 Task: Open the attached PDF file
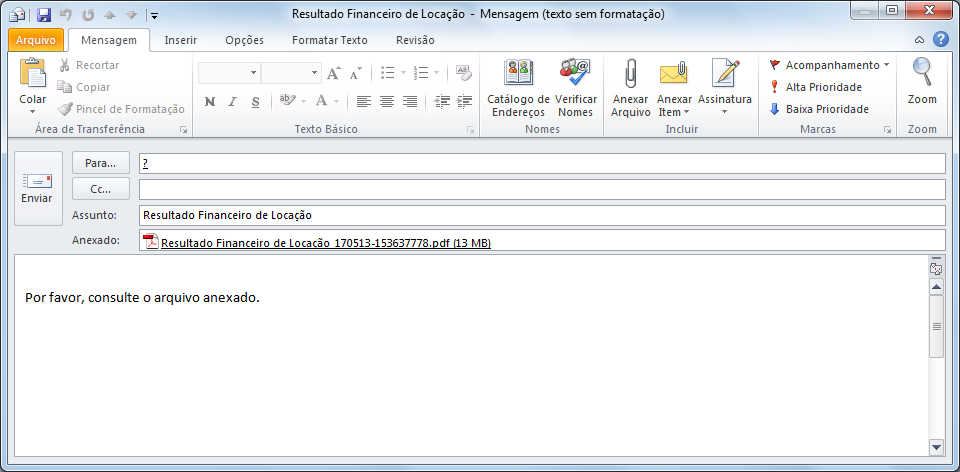[326, 243]
